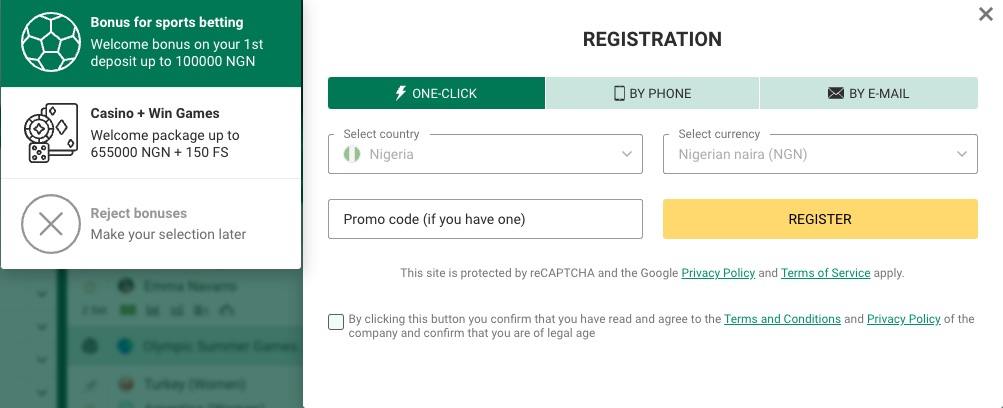The image size is (1003, 408).
Task: Open Google Privacy Policy link near reCAPTCHA
Action: [718, 273]
